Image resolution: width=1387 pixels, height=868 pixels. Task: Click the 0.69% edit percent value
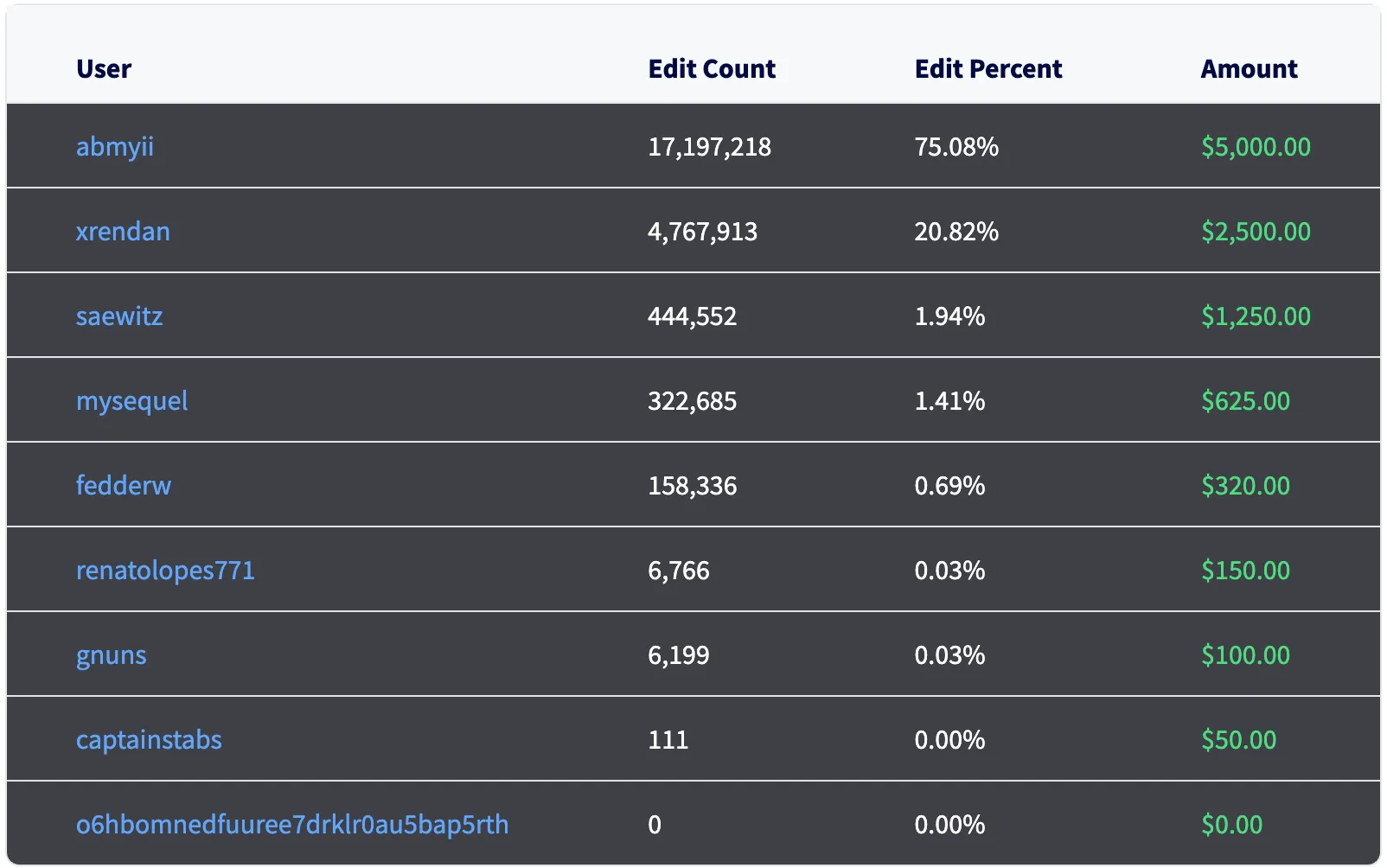coord(949,486)
